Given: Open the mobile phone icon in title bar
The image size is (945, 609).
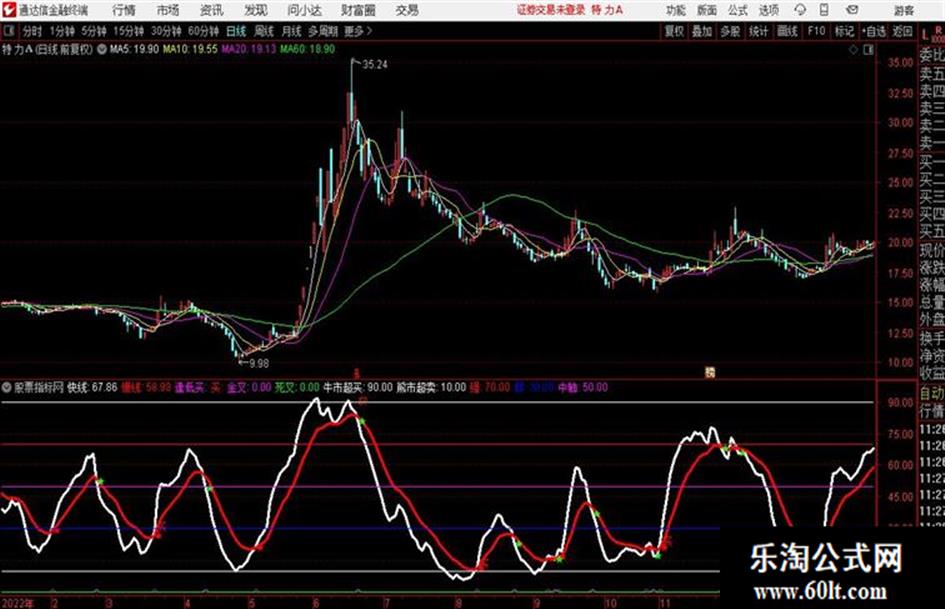Looking at the screenshot, I should pyautogui.click(x=824, y=10).
